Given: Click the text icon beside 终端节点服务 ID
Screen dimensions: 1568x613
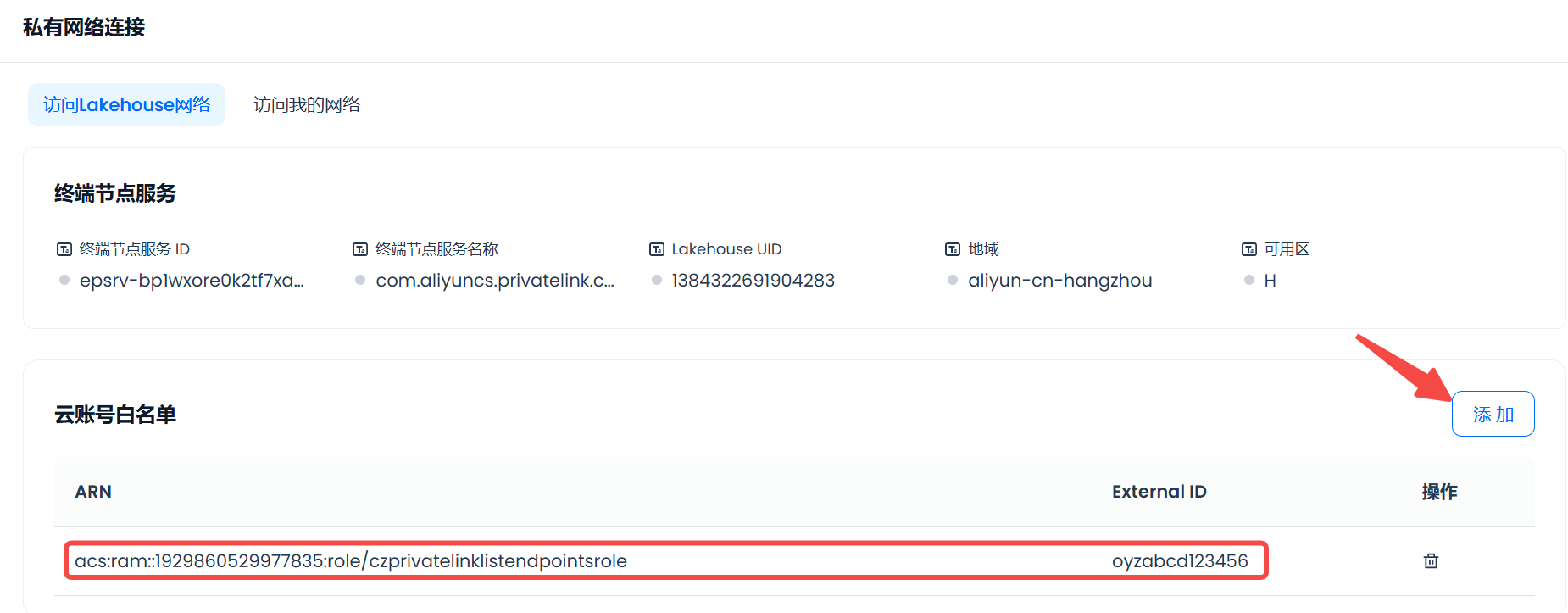Looking at the screenshot, I should pyautogui.click(x=64, y=249).
